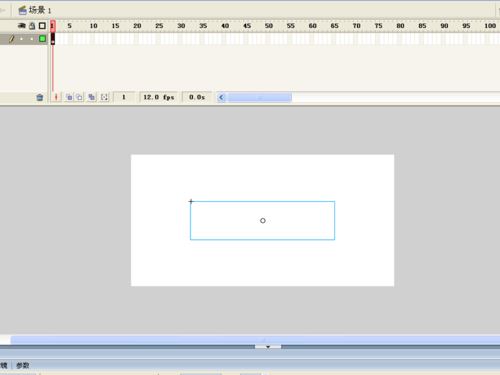
Task: Click the 场景 1 scene label
Action: (x=40, y=10)
